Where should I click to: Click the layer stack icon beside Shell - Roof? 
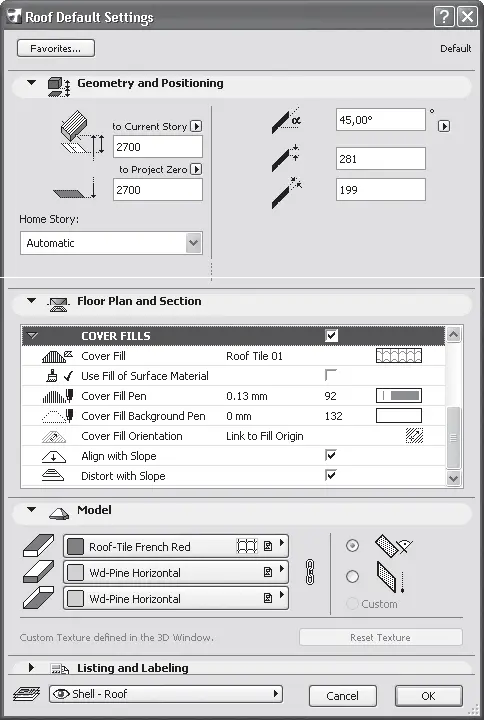click(27, 694)
